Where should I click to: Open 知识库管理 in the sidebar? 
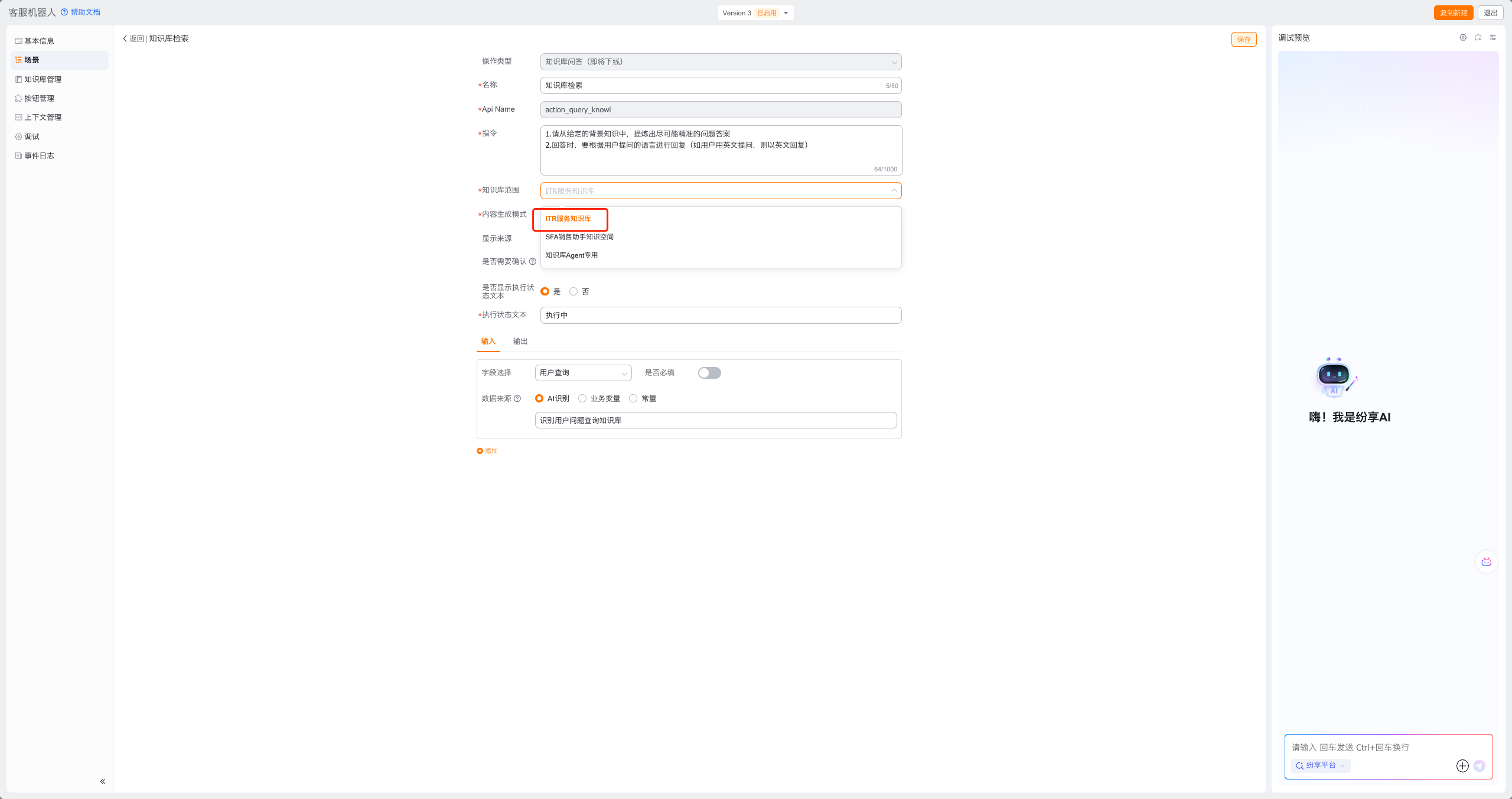pos(43,79)
